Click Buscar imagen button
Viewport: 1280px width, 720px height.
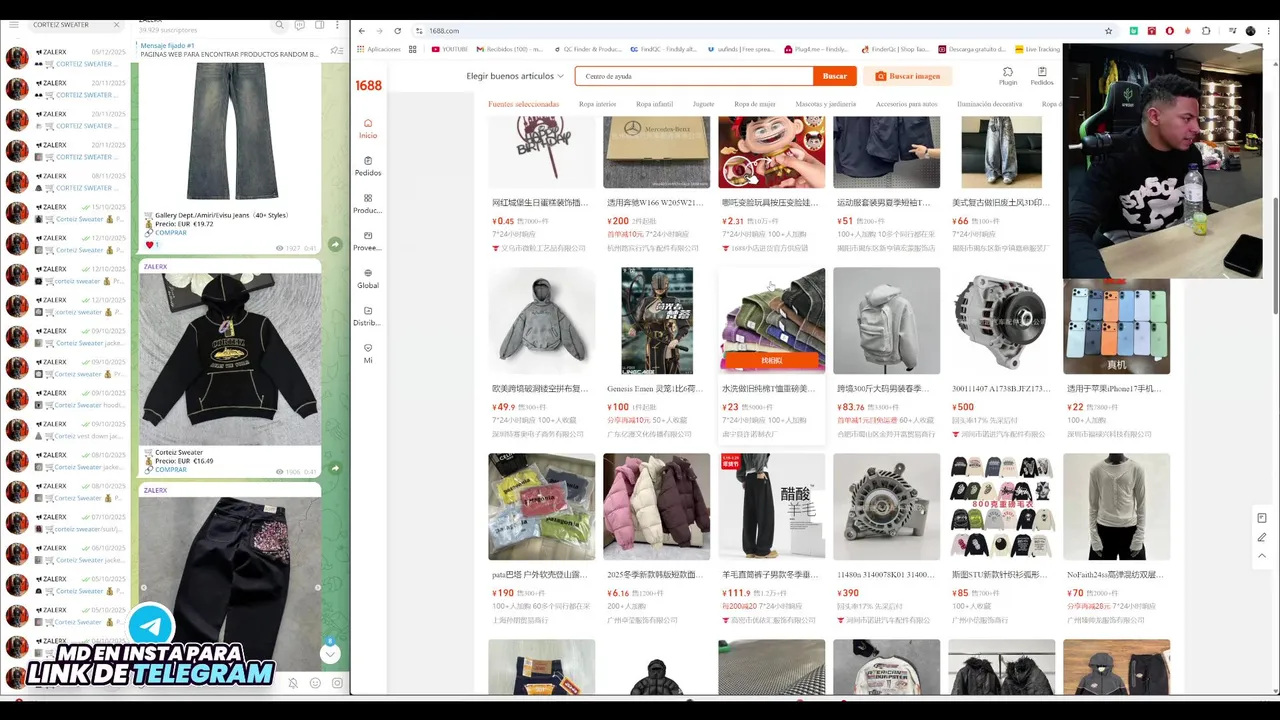(908, 76)
